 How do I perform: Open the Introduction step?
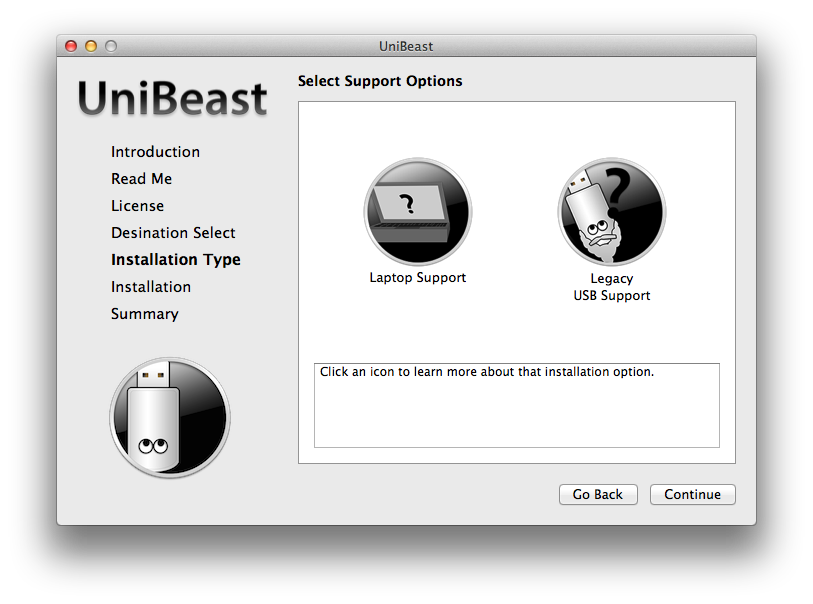(x=155, y=152)
